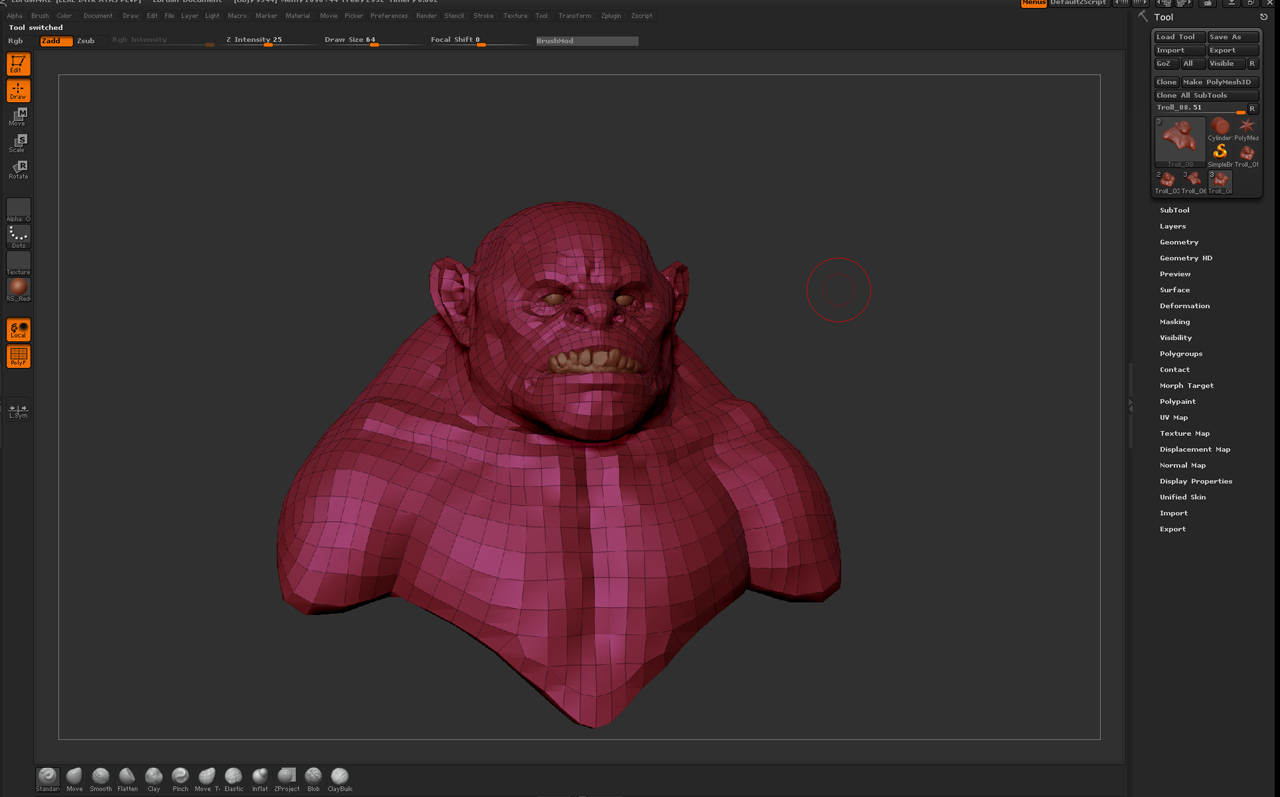
Task: Open the RS_Red material selector
Action: click(x=18, y=290)
